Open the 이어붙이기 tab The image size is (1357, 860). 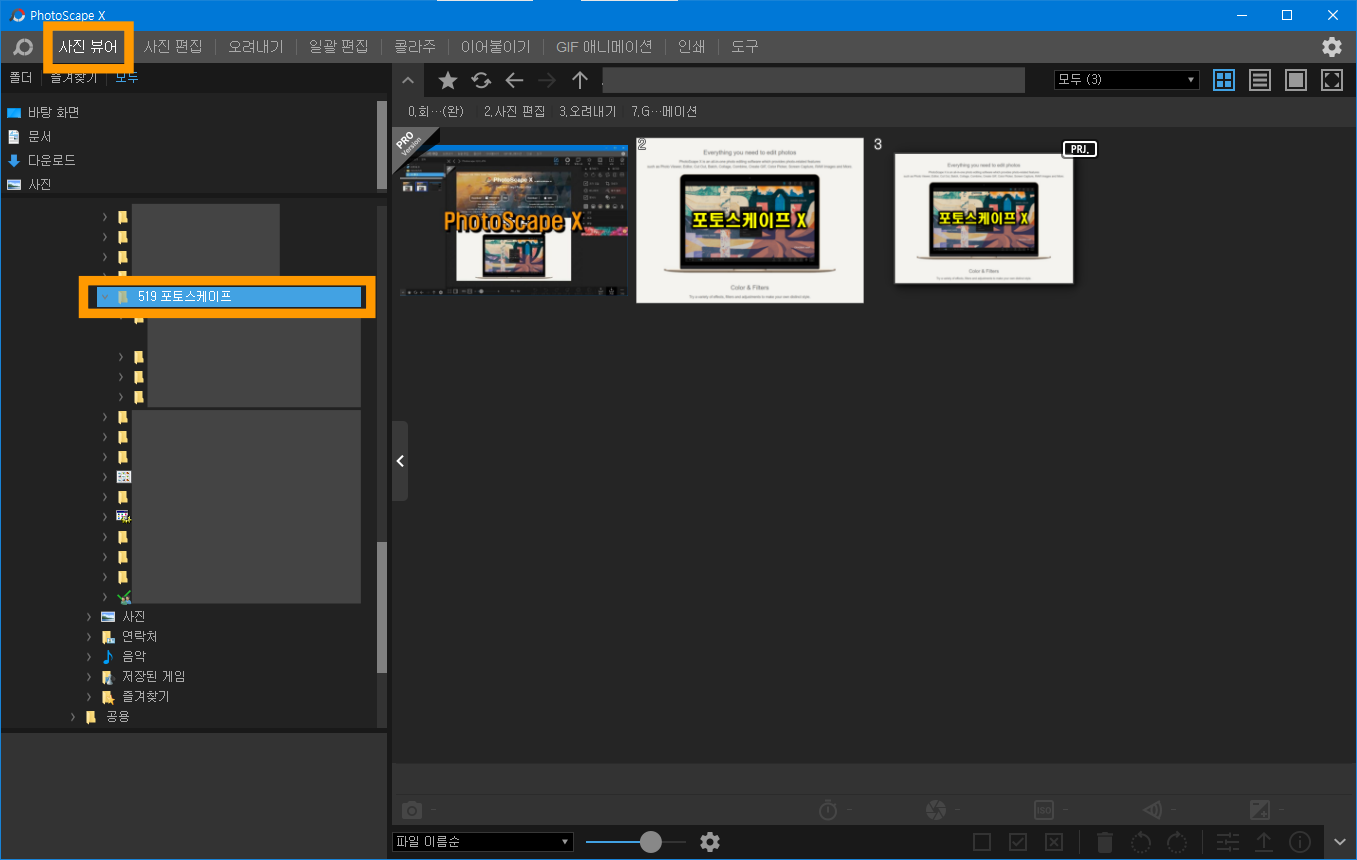click(x=496, y=47)
